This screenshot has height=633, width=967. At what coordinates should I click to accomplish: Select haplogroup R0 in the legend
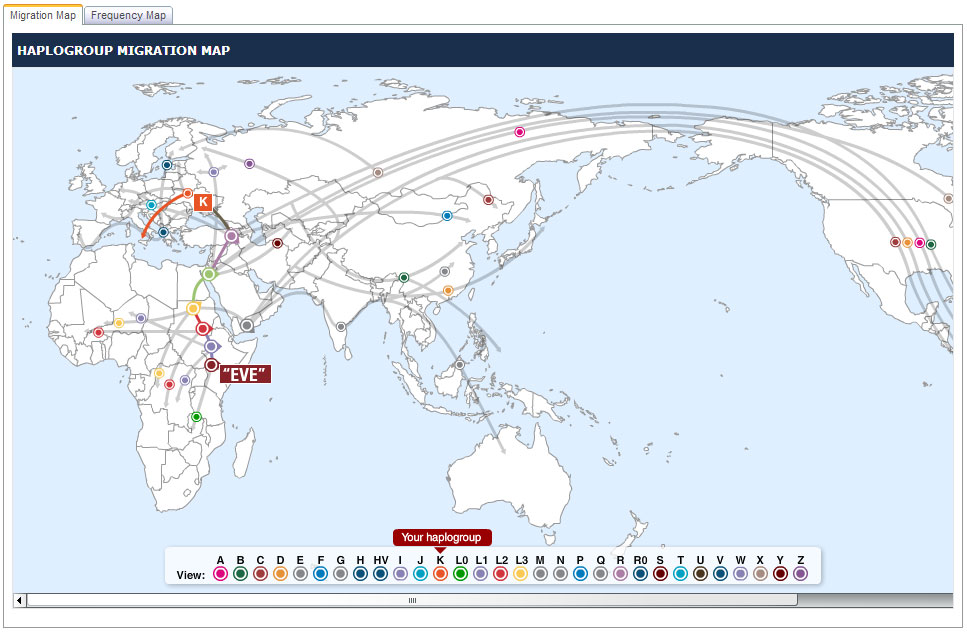tap(640, 574)
